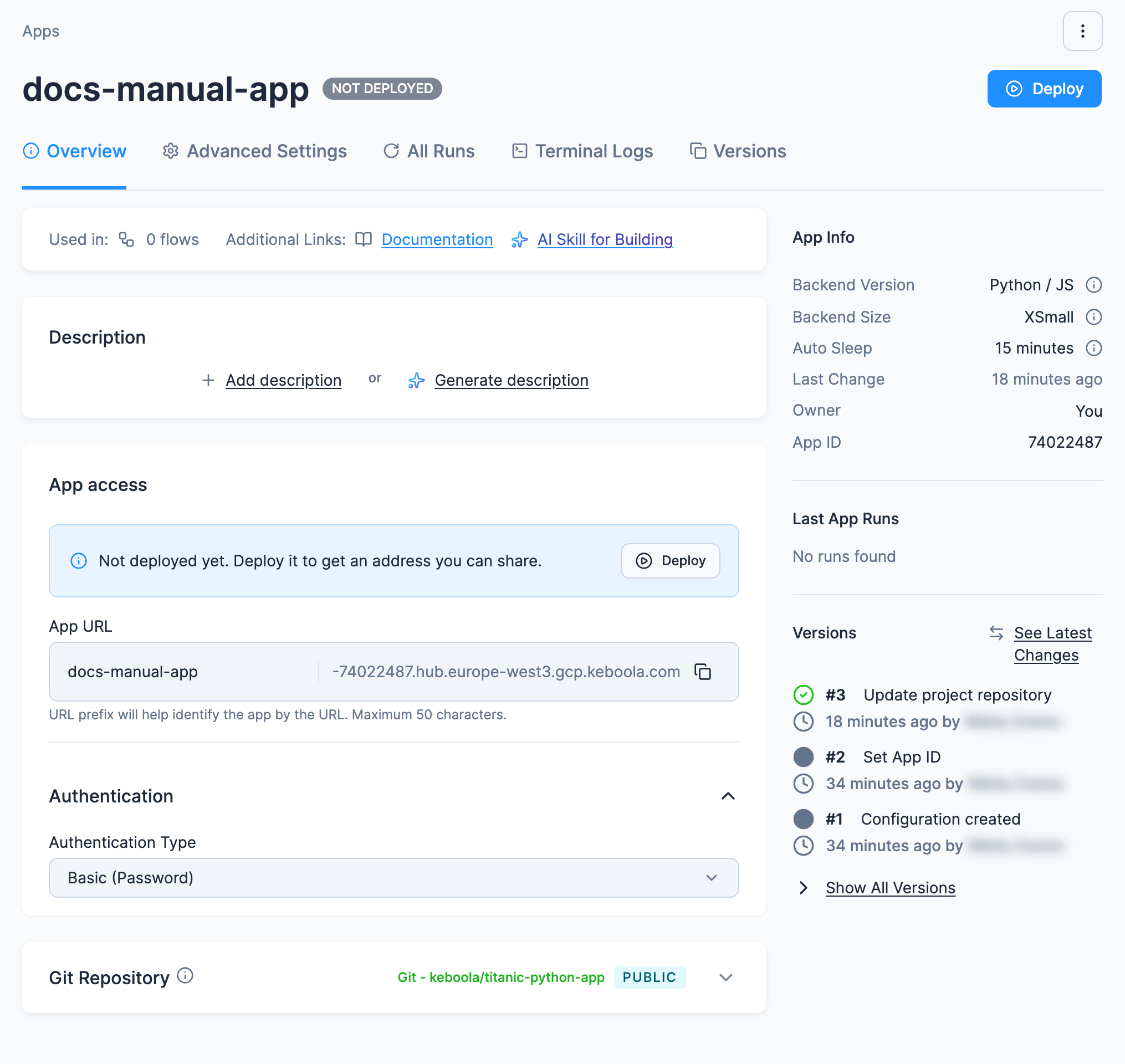Click clock icon under version #1

tap(803, 846)
